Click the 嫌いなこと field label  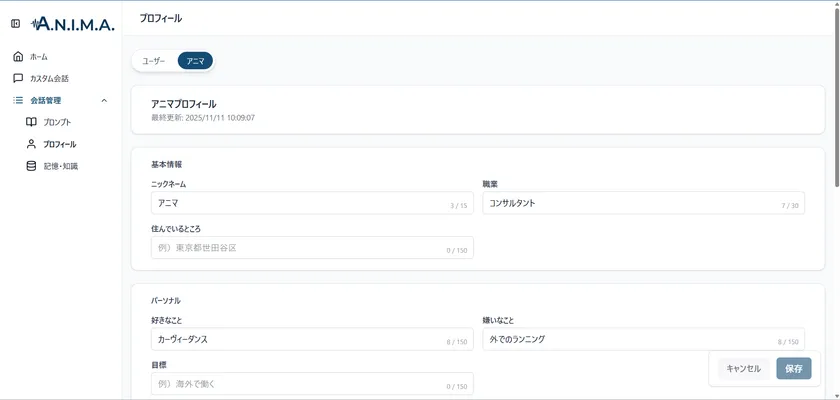[x=498, y=320]
